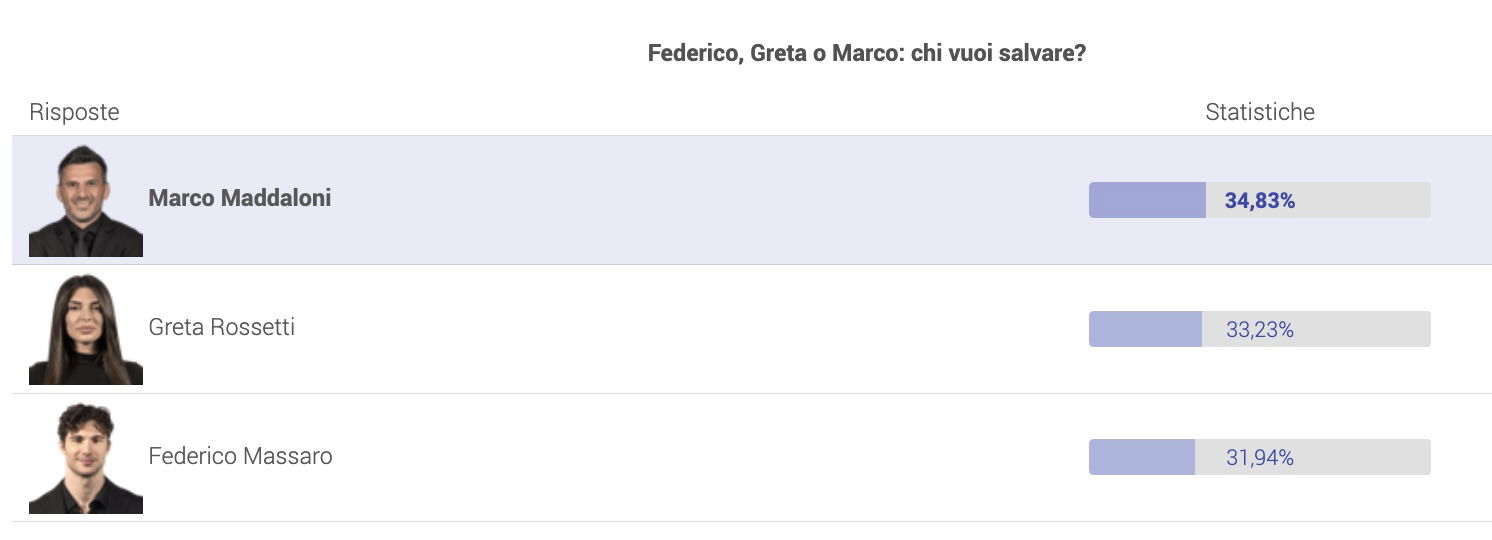Image resolution: width=1492 pixels, height=540 pixels.
Task: Click the 33,23% progress bar
Action: 1260,329
